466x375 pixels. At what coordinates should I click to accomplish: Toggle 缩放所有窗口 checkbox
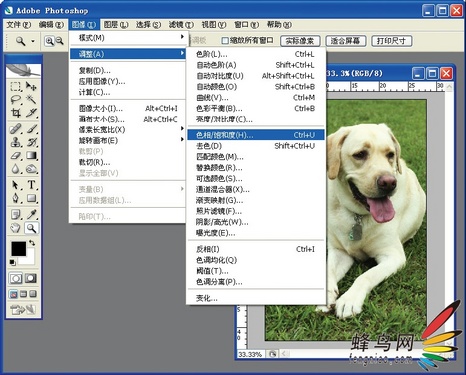click(225, 41)
